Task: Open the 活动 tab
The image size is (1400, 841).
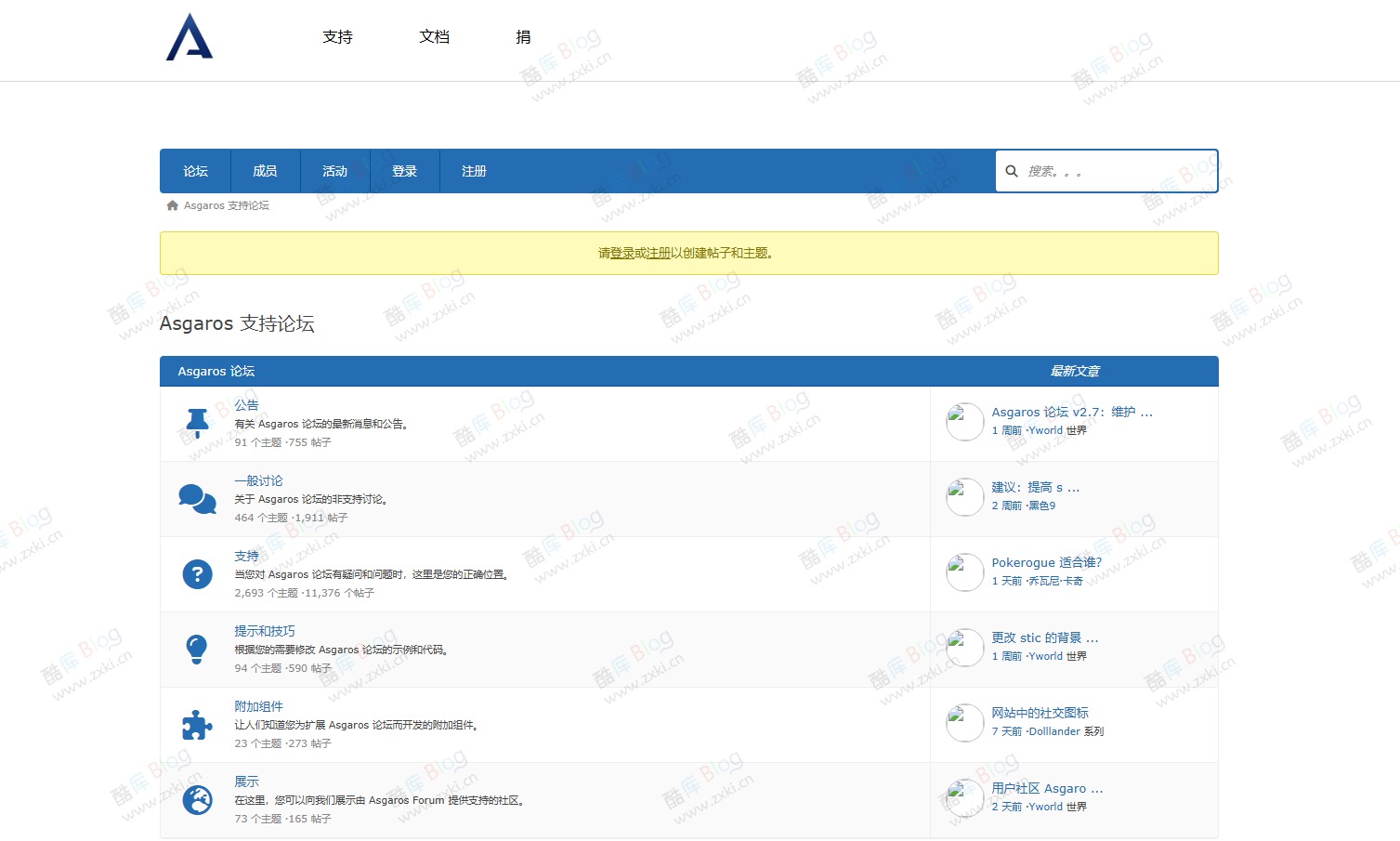Action: (335, 171)
